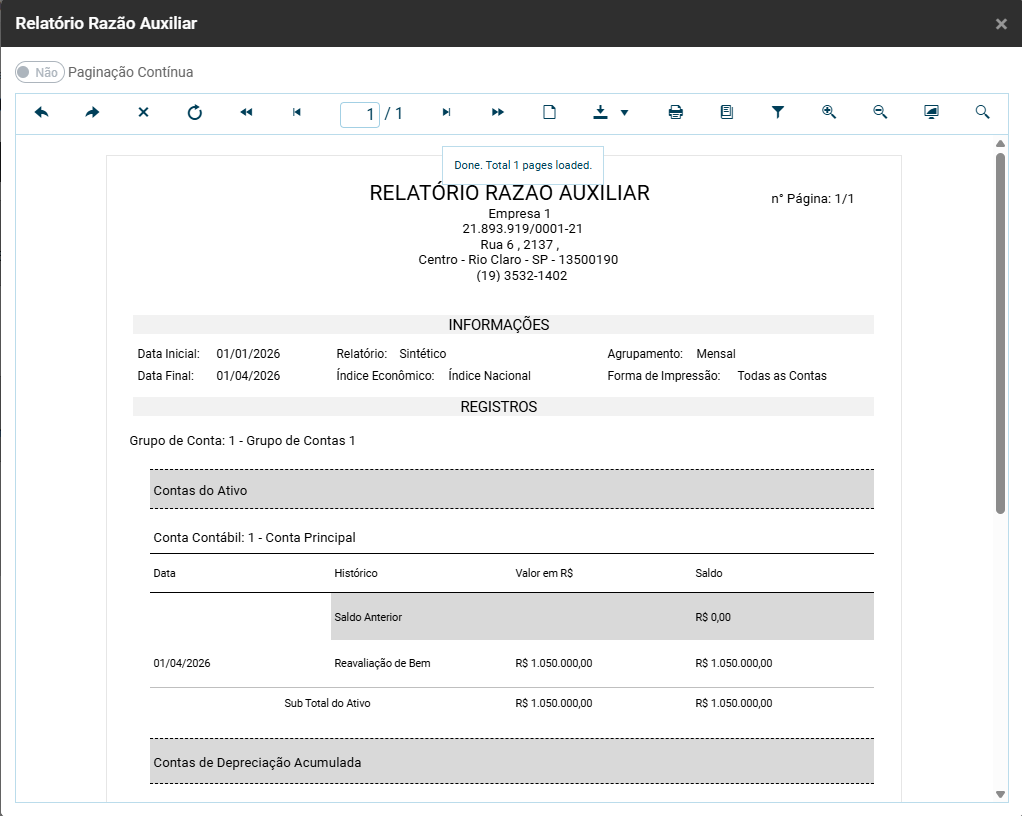Click the export download icon
1022x816 pixels.
(600, 113)
